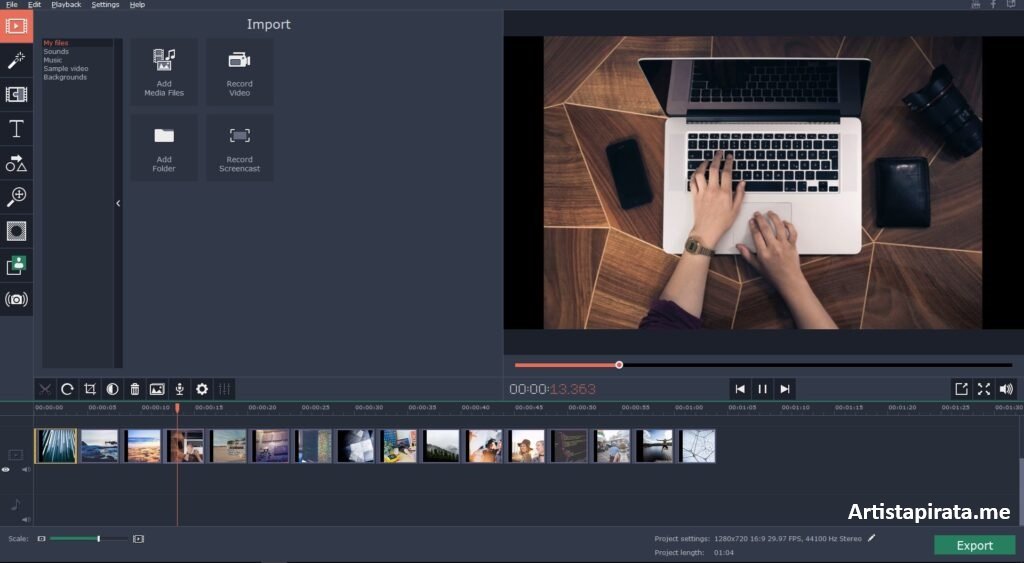Open the Highlight and Conceal tab
This screenshot has height=563, width=1024.
click(x=16, y=231)
